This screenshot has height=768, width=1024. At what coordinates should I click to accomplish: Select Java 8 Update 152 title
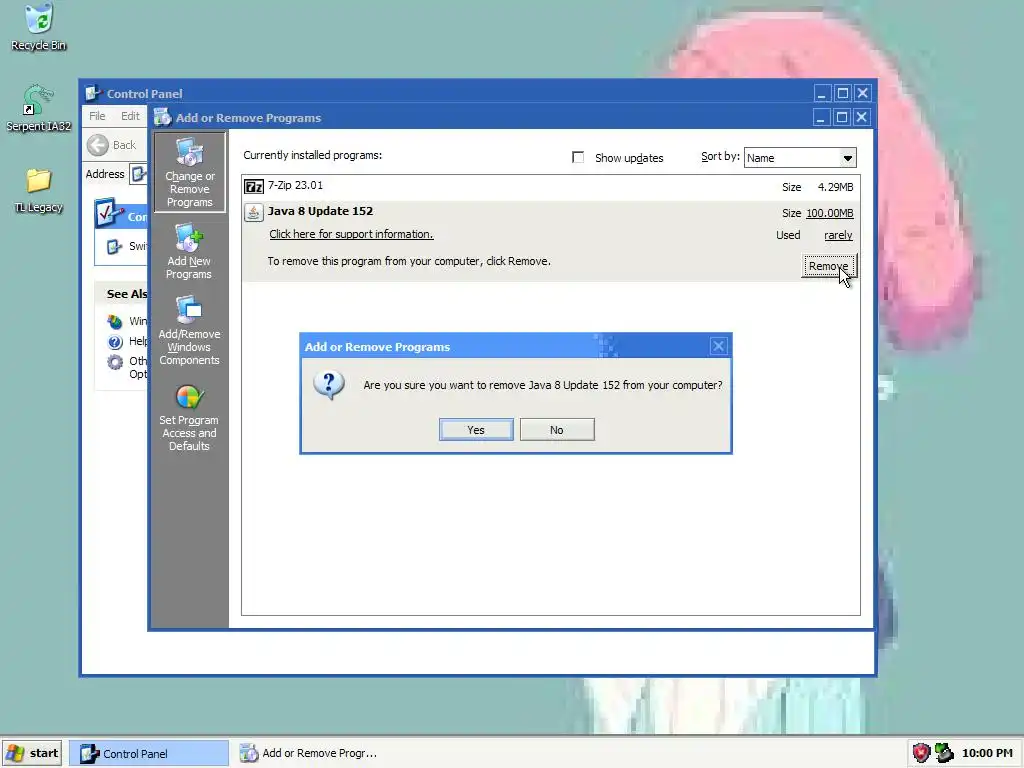coord(320,211)
